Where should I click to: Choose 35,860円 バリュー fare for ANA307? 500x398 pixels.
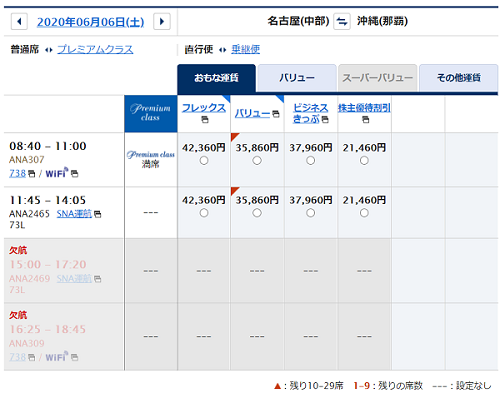pos(257,161)
